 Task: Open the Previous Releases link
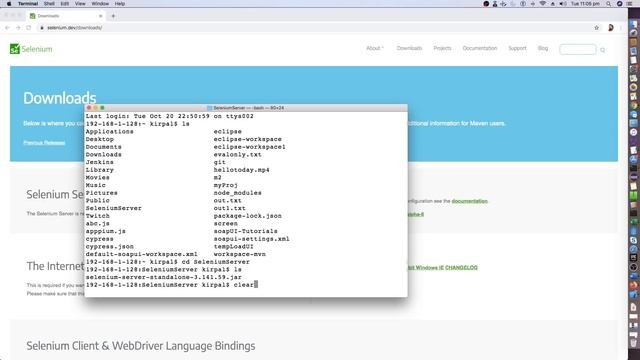tap(44, 143)
